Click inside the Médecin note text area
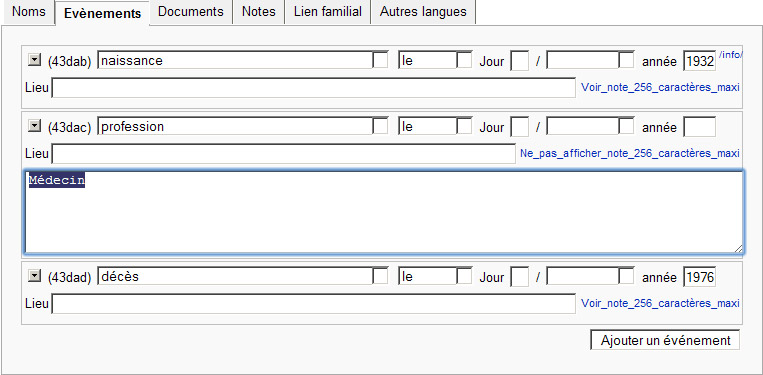Screen dimensions: 763x375 [x=383, y=212]
